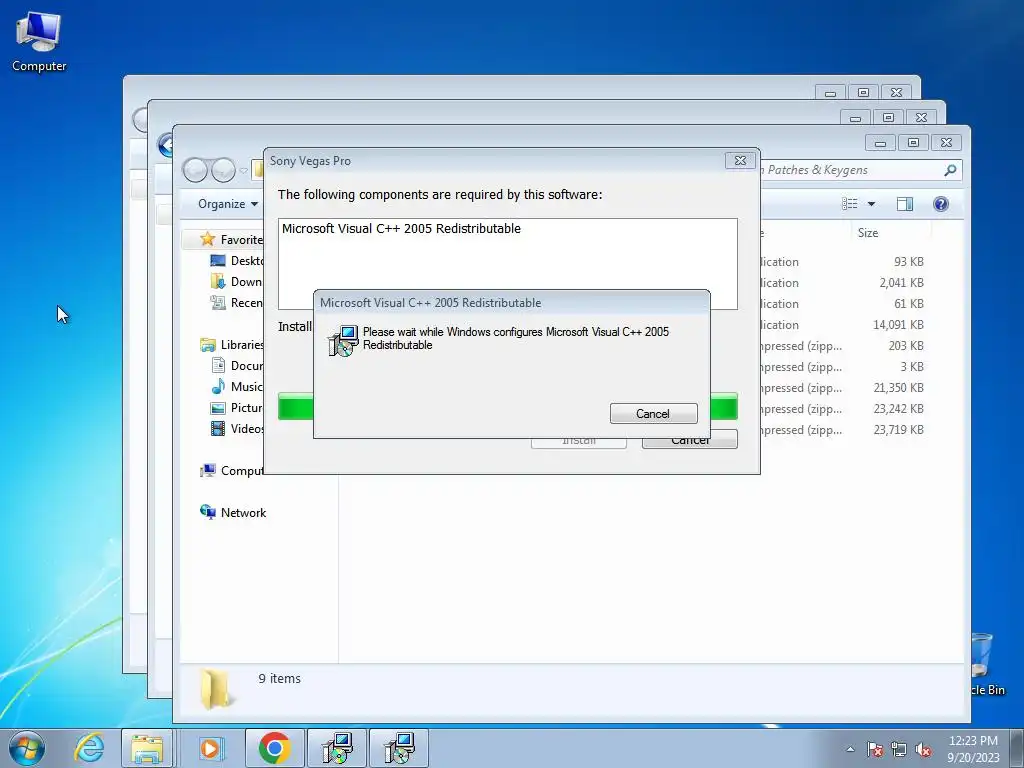Click the muted volume tray icon
The image size is (1024, 768).
[x=923, y=749]
